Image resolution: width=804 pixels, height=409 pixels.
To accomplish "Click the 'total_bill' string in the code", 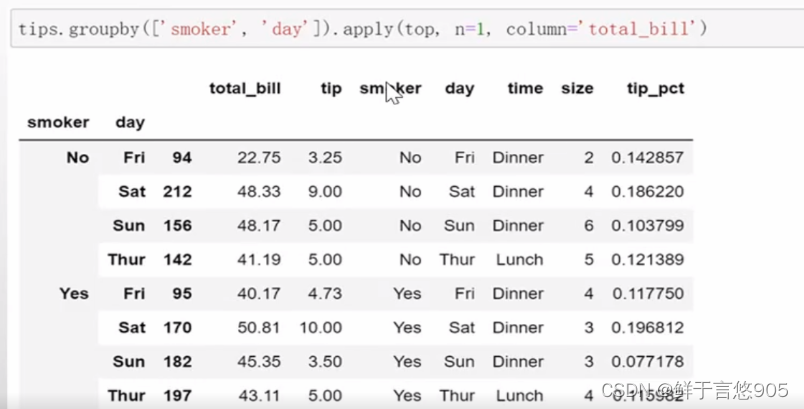I will [x=641, y=29].
